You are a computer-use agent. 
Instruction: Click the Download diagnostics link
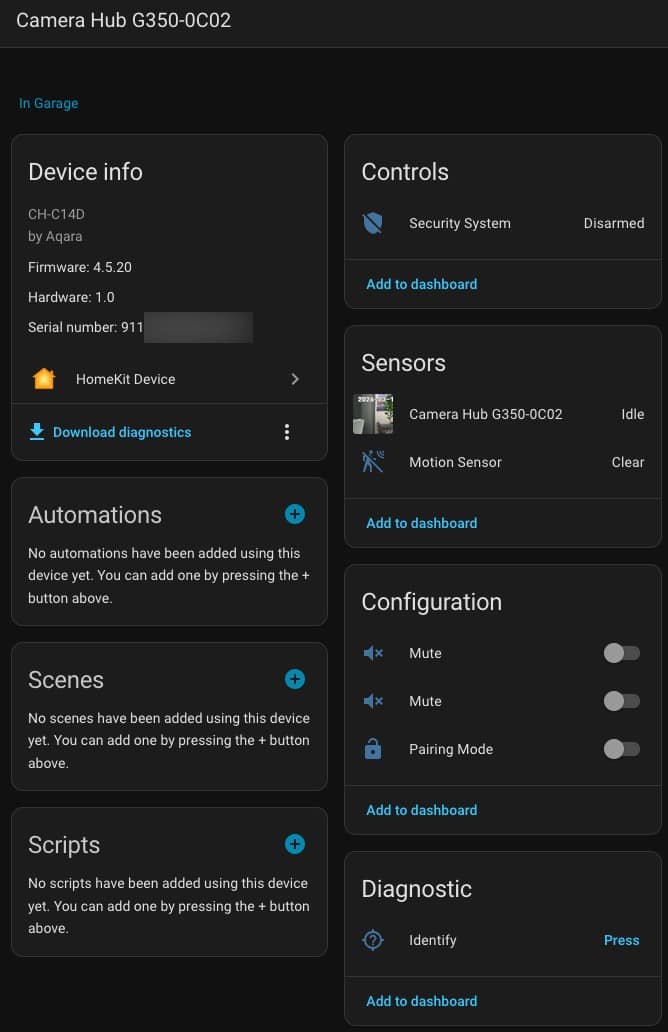(x=121, y=432)
